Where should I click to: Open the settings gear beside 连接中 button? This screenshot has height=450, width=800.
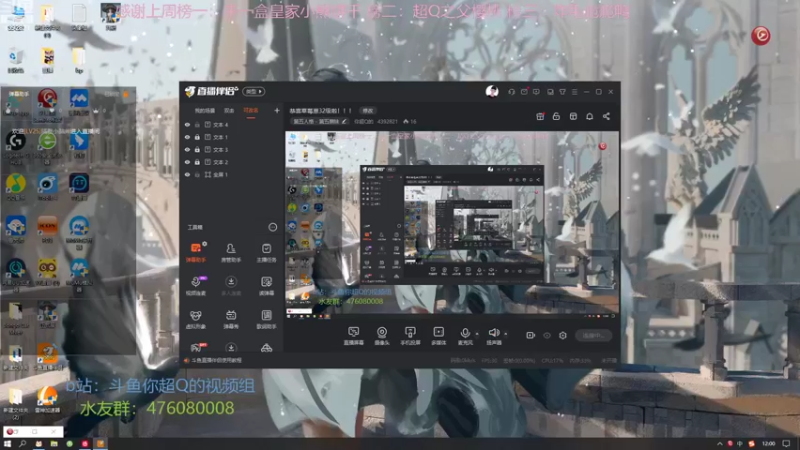pos(562,335)
